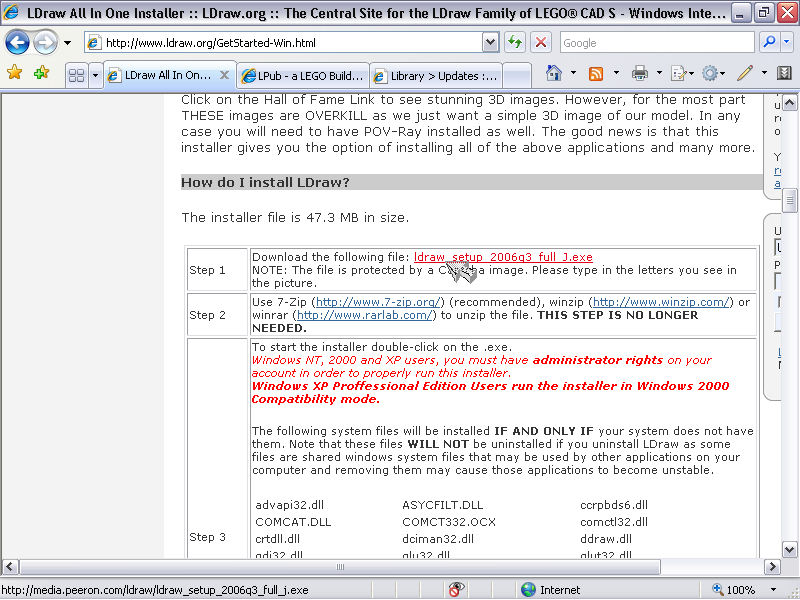This screenshot has width=800, height=600.
Task: Click the 'ddraw.dll' file name
Action: [606, 539]
